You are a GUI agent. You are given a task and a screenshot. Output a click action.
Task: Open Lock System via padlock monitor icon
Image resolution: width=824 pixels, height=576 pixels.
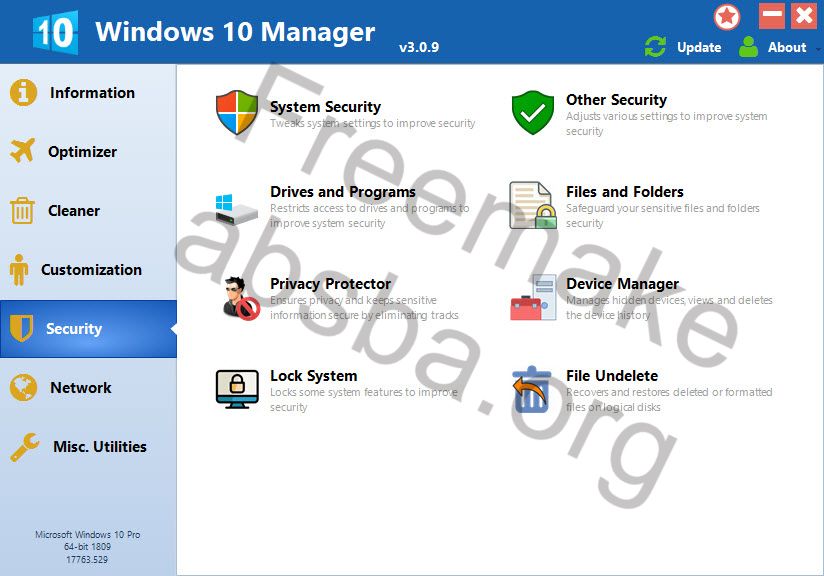click(237, 389)
